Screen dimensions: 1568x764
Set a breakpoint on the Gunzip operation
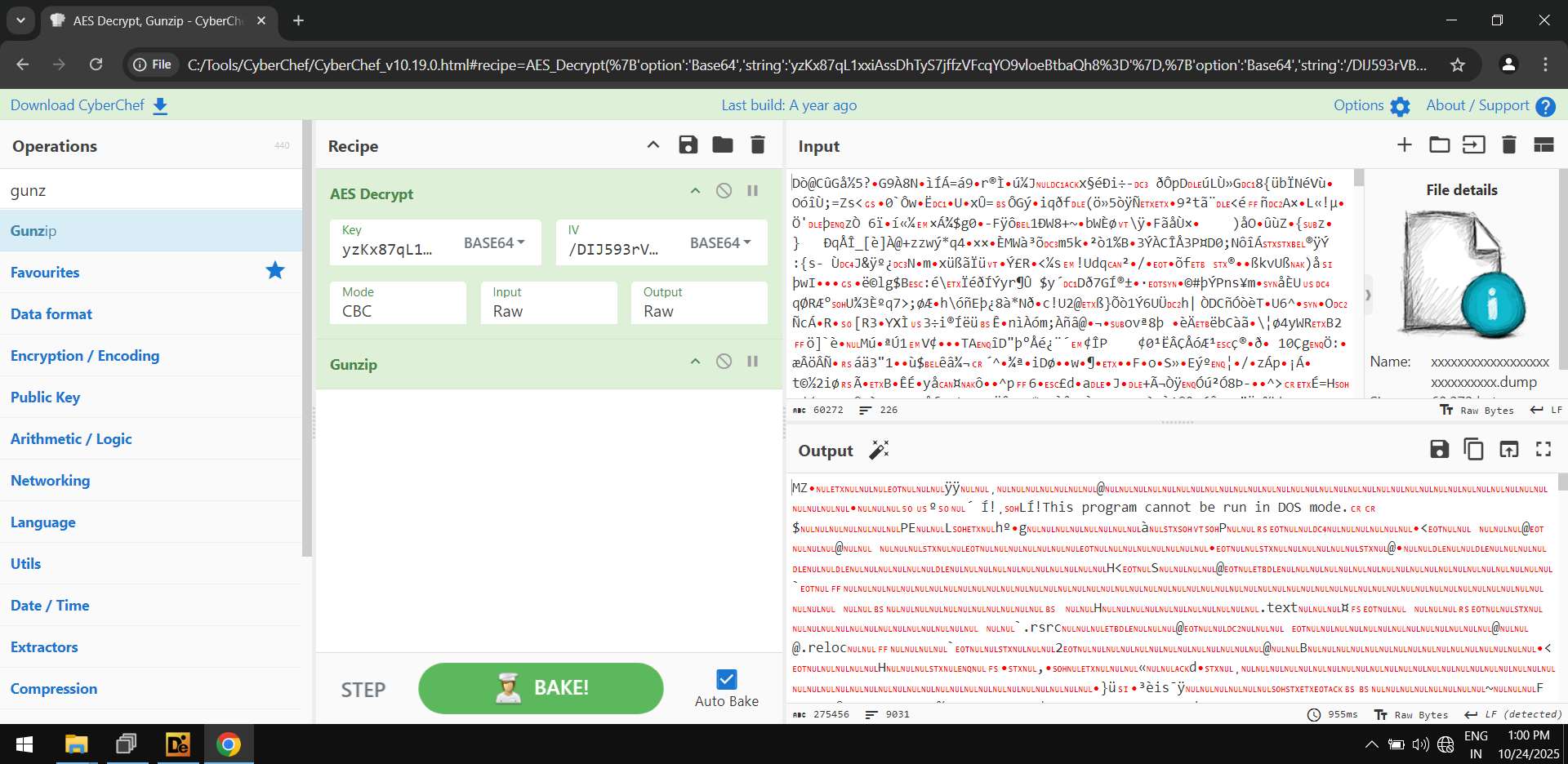click(752, 361)
